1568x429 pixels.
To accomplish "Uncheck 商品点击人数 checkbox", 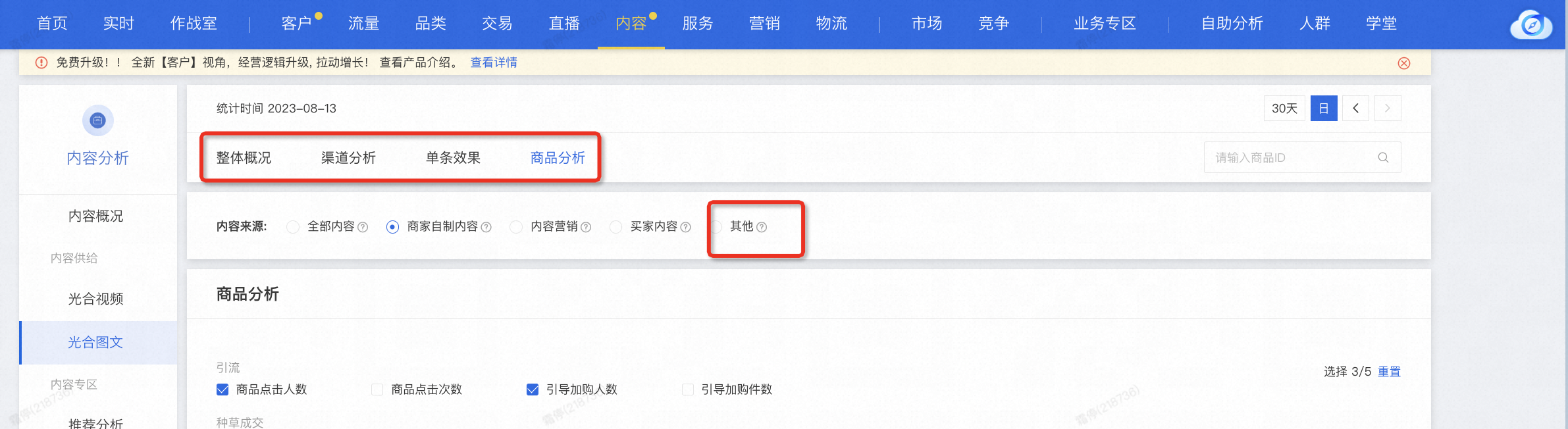I will pos(222,390).
